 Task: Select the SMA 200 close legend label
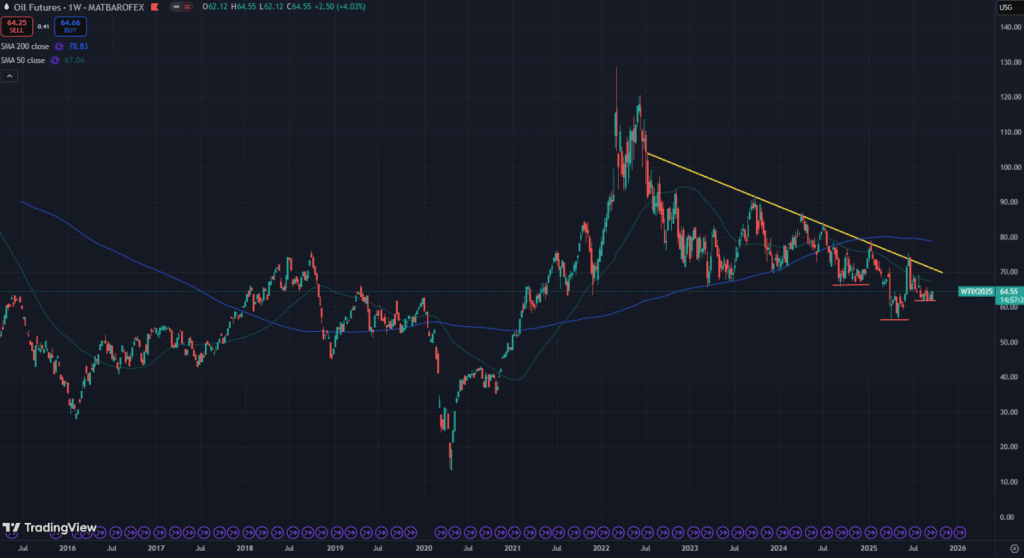[x=27, y=46]
